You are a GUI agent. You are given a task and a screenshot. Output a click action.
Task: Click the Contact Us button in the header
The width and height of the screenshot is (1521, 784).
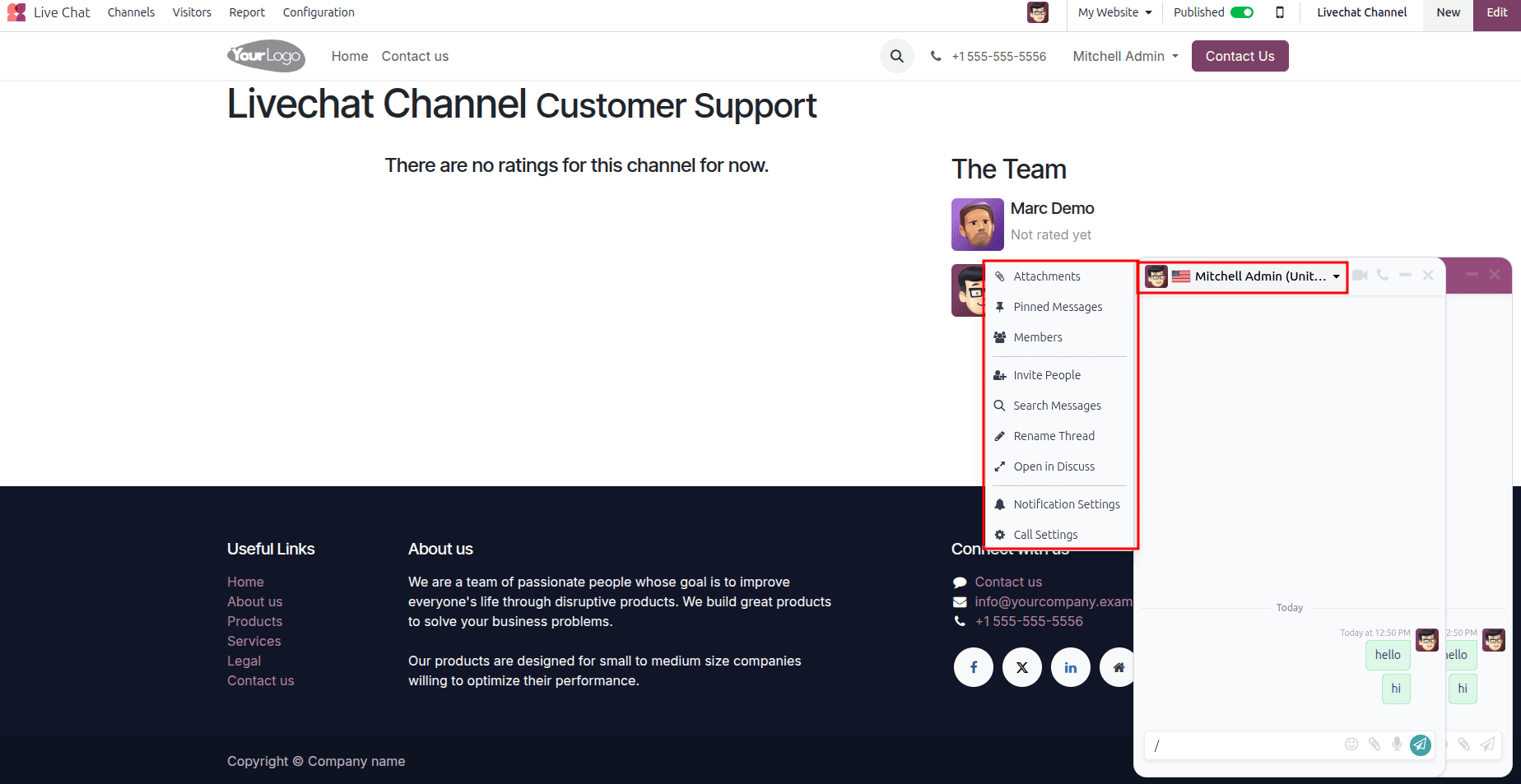pos(1240,56)
